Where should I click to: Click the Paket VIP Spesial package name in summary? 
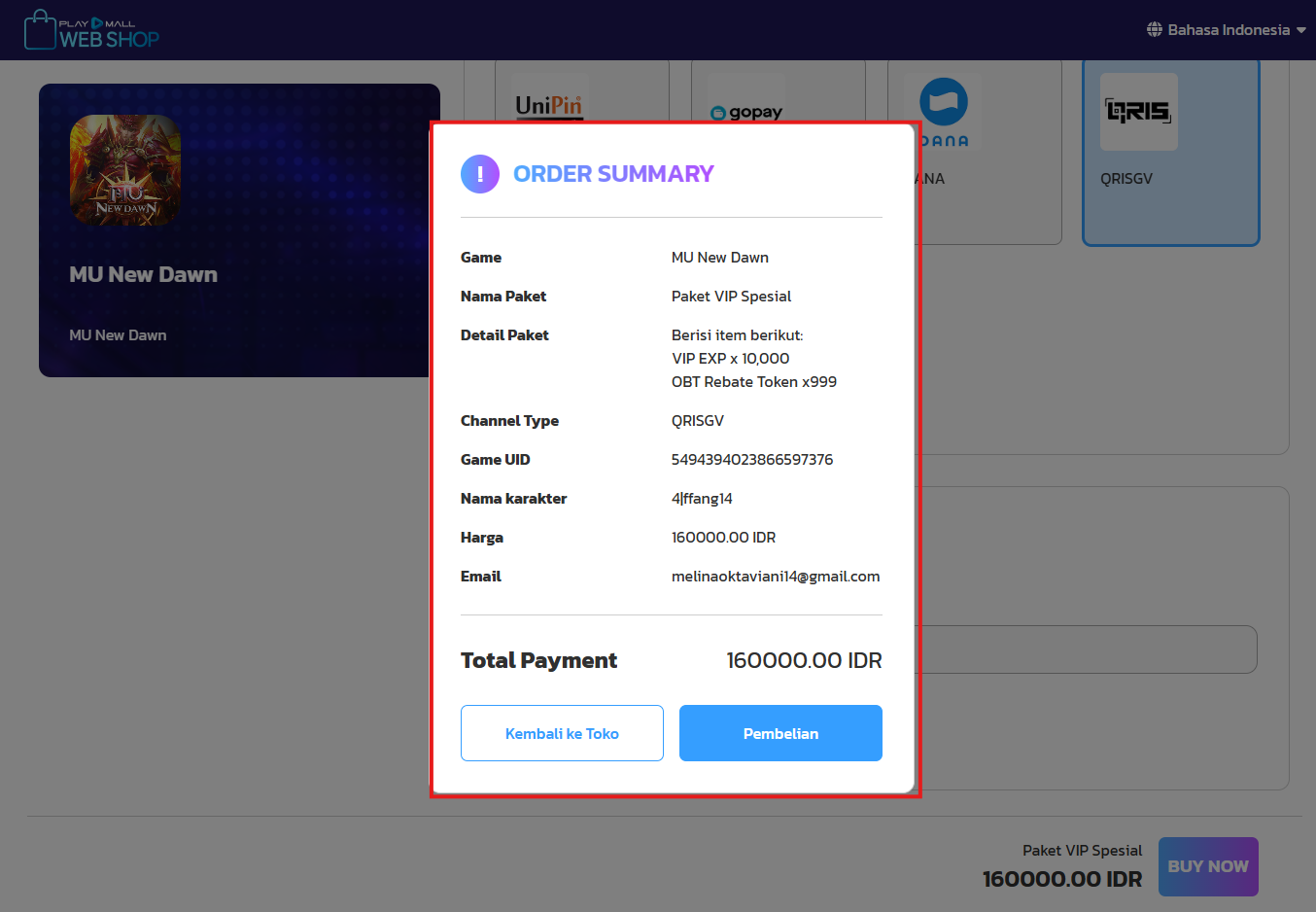(x=731, y=297)
